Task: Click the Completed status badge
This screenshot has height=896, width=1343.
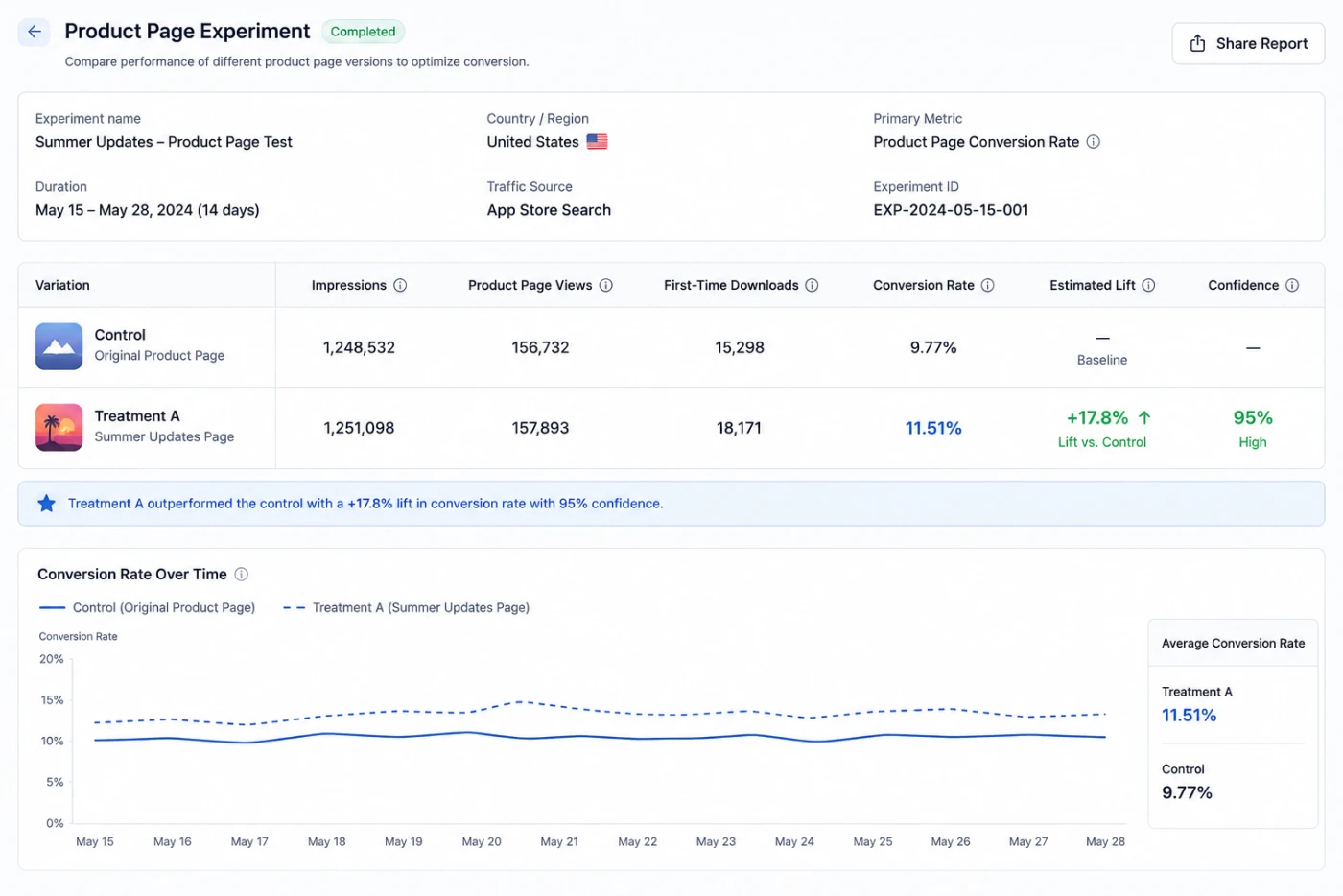Action: tap(363, 32)
